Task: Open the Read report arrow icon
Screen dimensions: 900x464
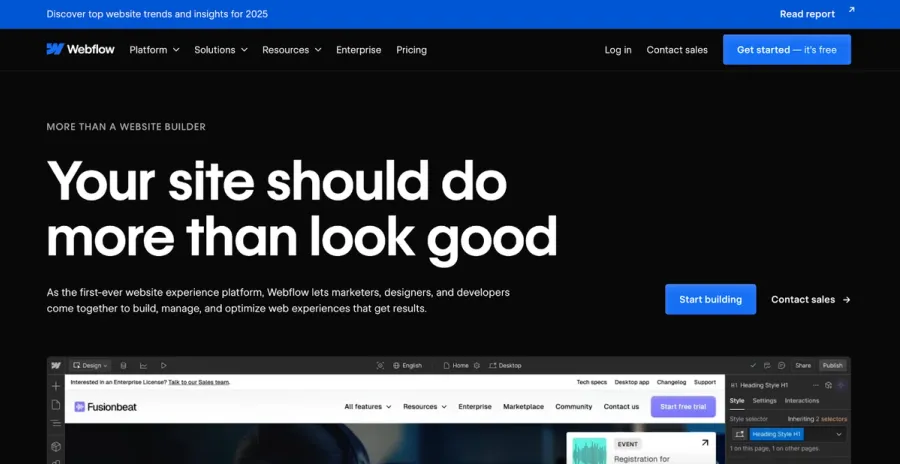Action: coord(851,10)
